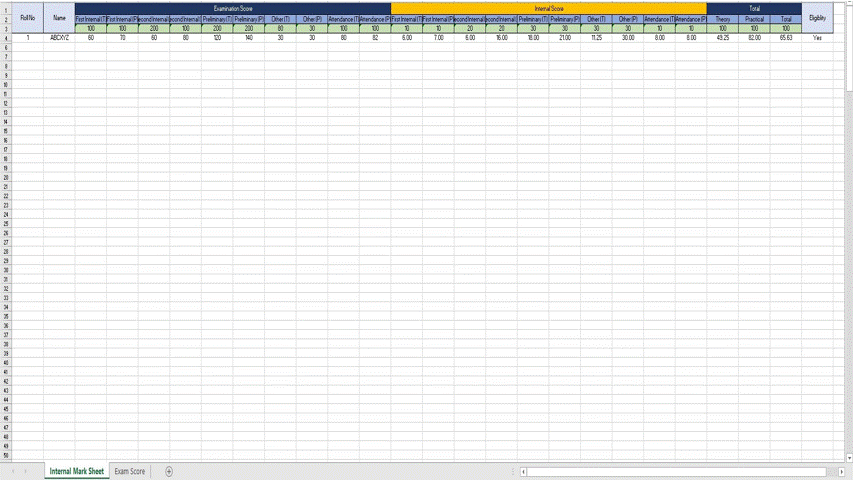Click the Theory subheader cell
Screen dimensions: 853x480
722,19
